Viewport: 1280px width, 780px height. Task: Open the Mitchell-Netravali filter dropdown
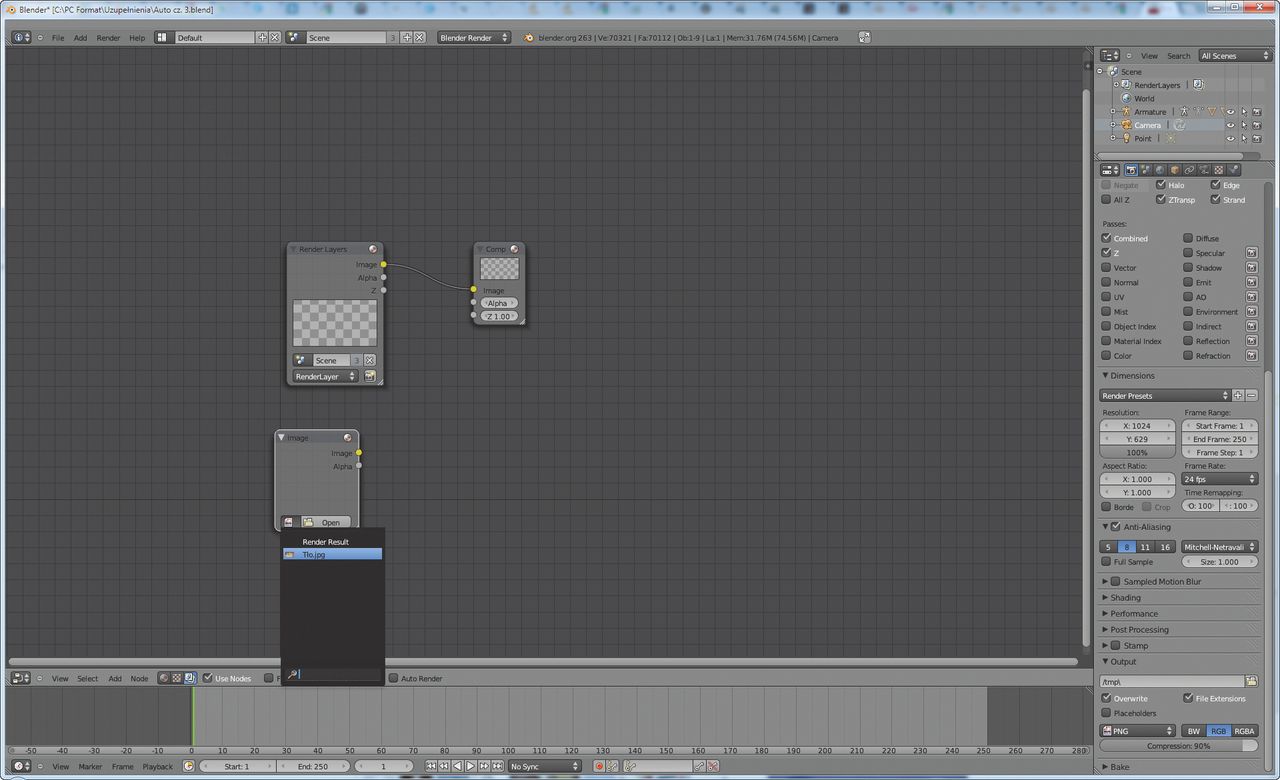pyautogui.click(x=1220, y=547)
